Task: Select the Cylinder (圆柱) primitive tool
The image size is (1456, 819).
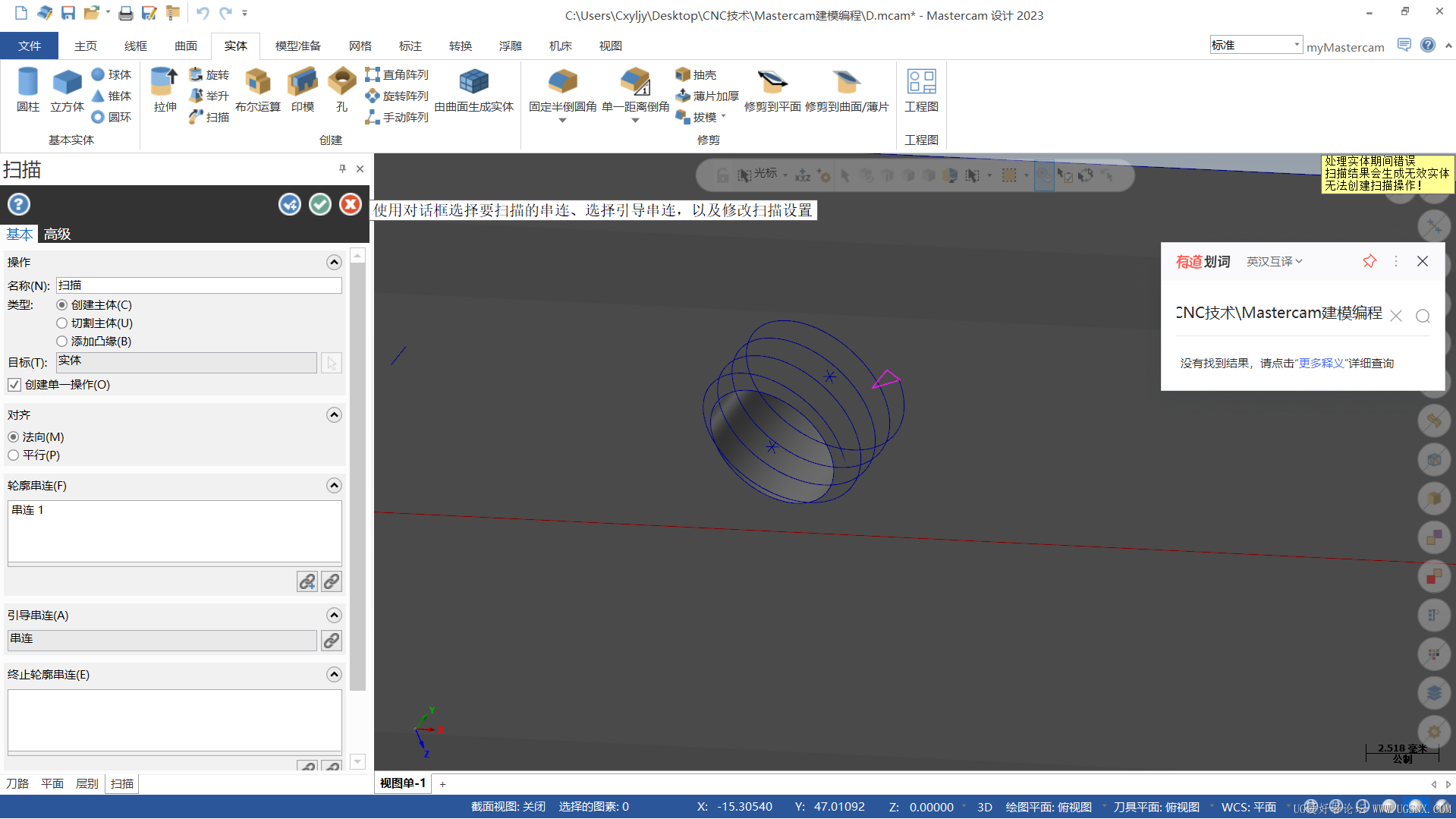Action: click(x=28, y=90)
